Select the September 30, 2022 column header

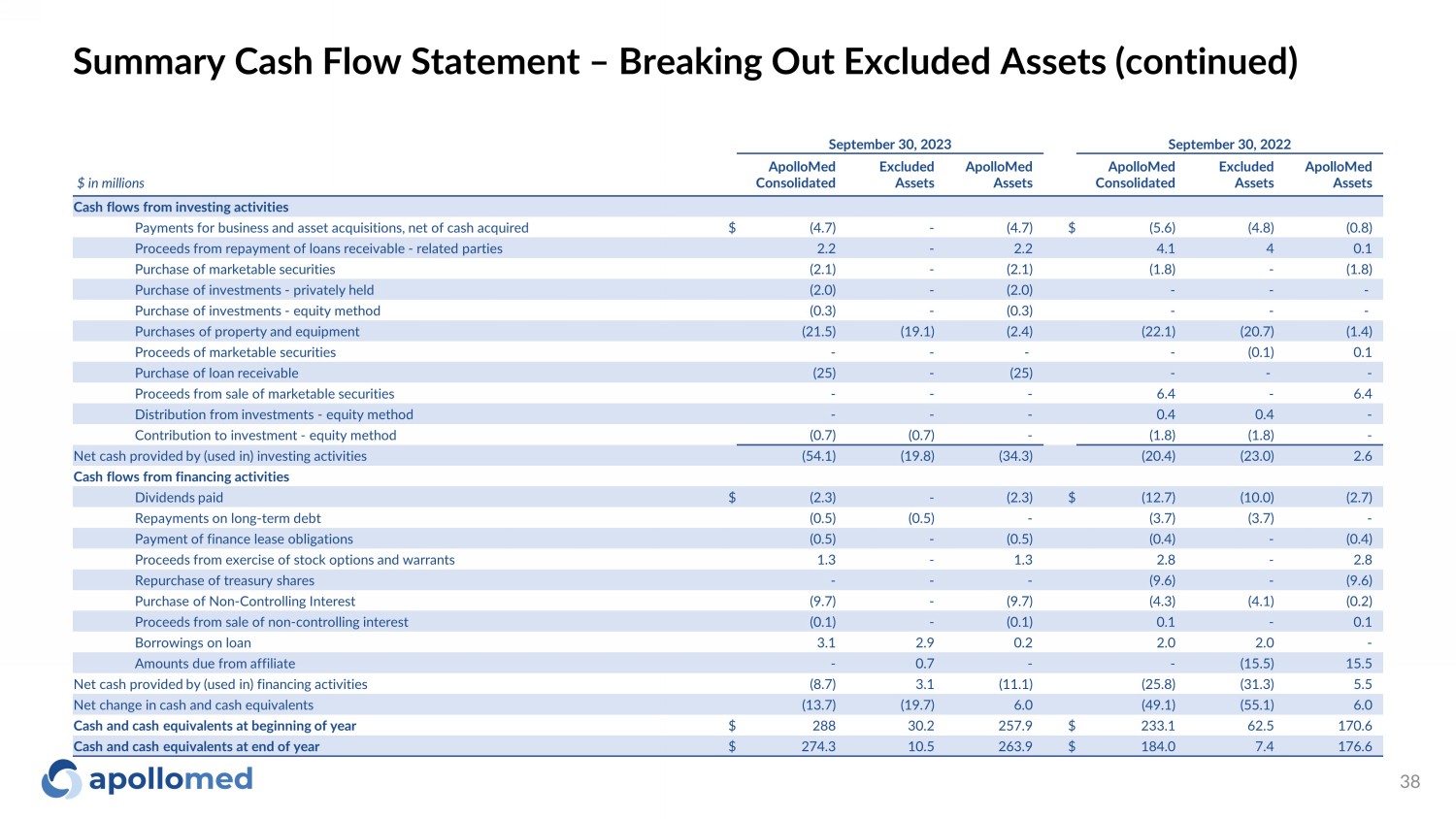click(x=1229, y=145)
